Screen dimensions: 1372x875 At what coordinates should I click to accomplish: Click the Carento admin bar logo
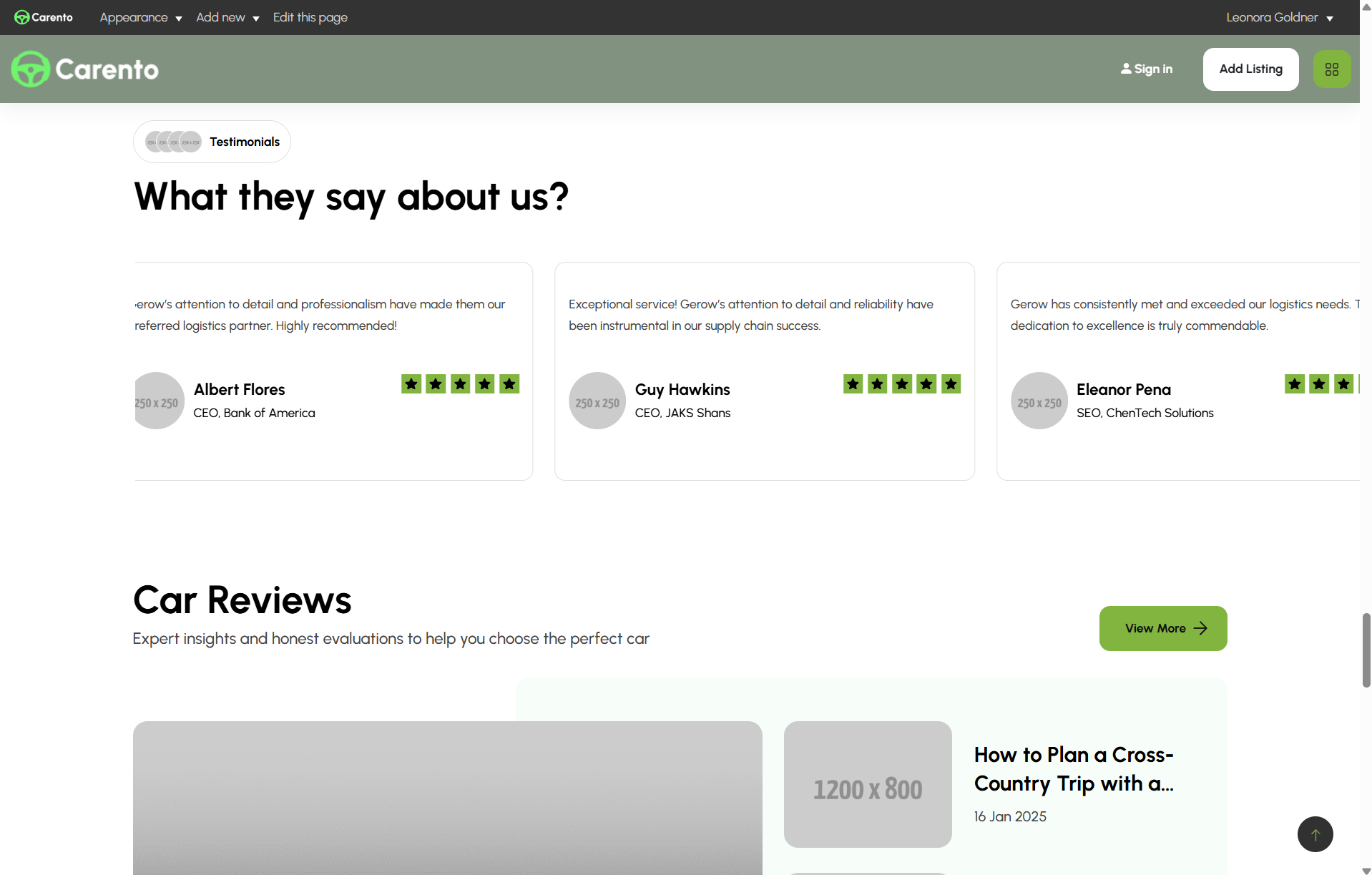point(44,17)
